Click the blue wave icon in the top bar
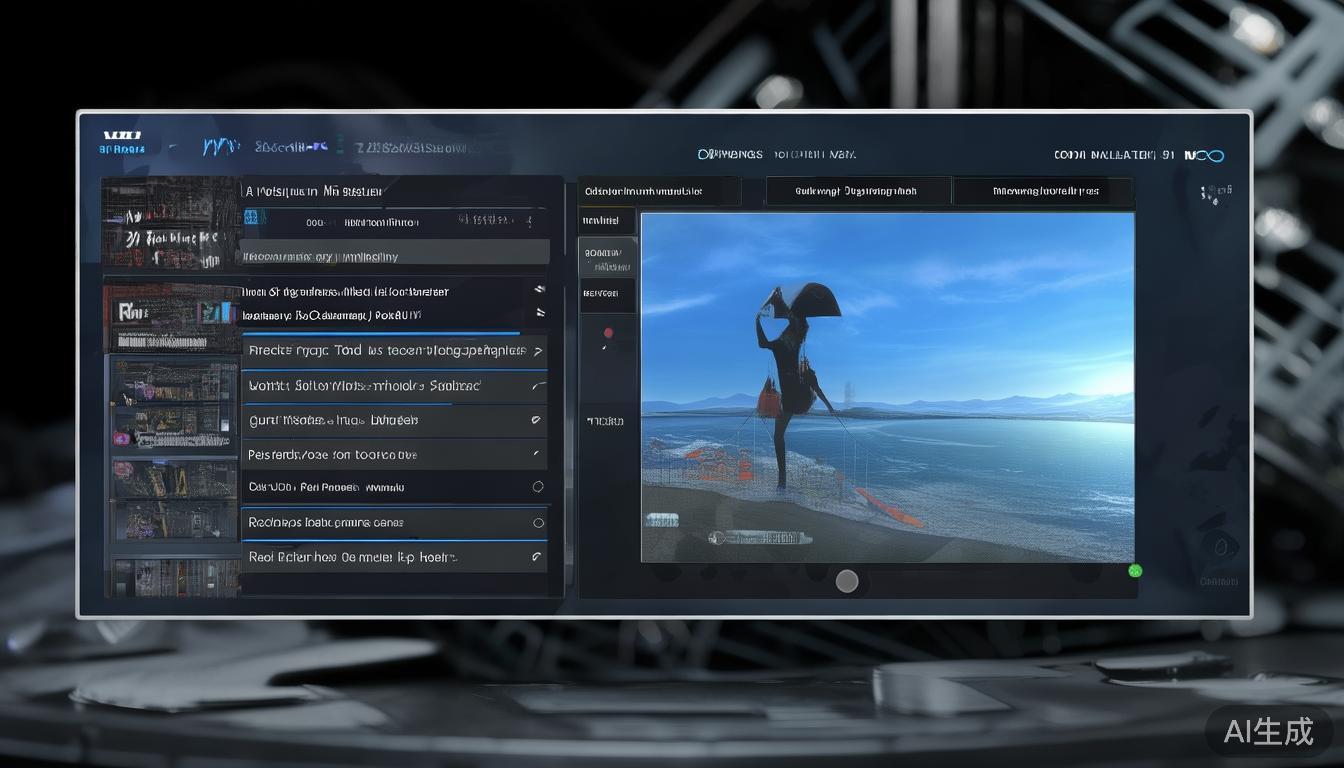The width and height of the screenshot is (1344, 768). (219, 147)
